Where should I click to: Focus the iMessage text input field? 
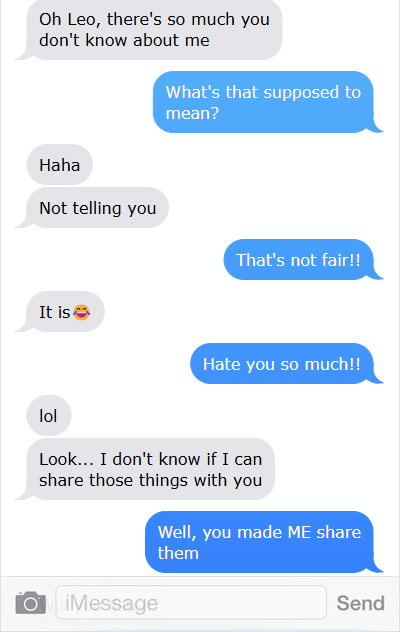[191, 603]
